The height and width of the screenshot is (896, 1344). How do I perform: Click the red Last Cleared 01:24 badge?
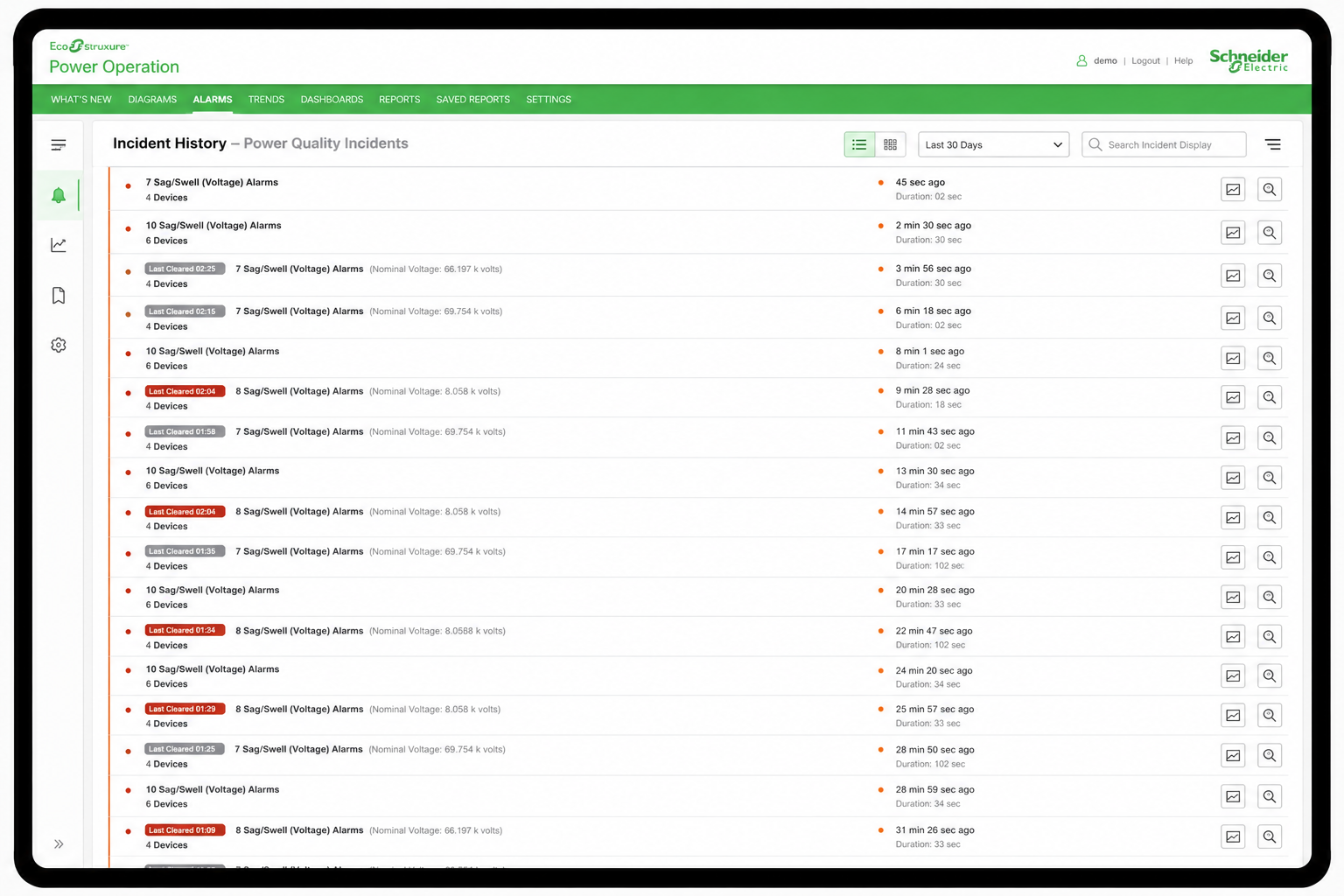tap(185, 630)
